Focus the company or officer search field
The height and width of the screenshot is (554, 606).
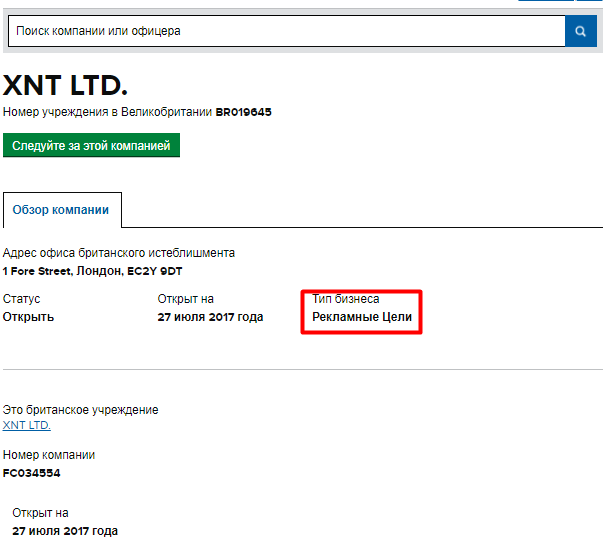point(285,31)
